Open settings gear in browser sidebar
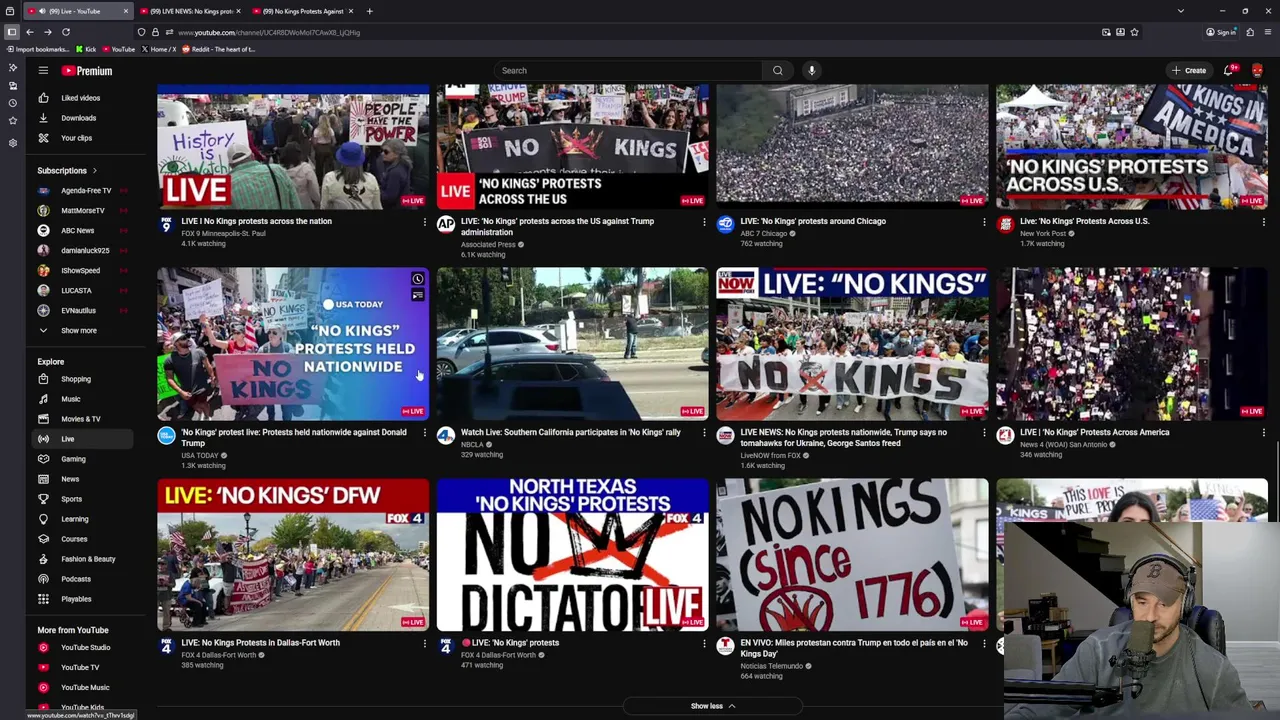The width and height of the screenshot is (1280, 720). point(12,143)
